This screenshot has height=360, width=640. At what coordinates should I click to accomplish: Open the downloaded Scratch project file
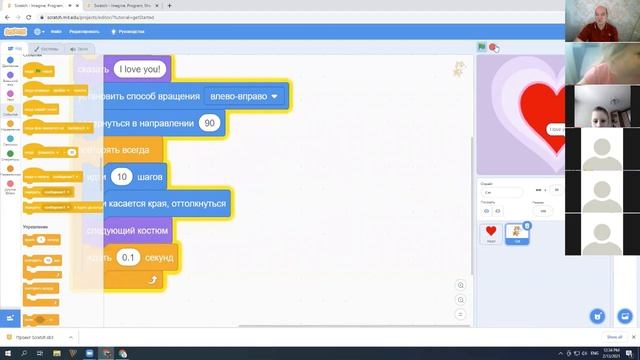coord(35,337)
